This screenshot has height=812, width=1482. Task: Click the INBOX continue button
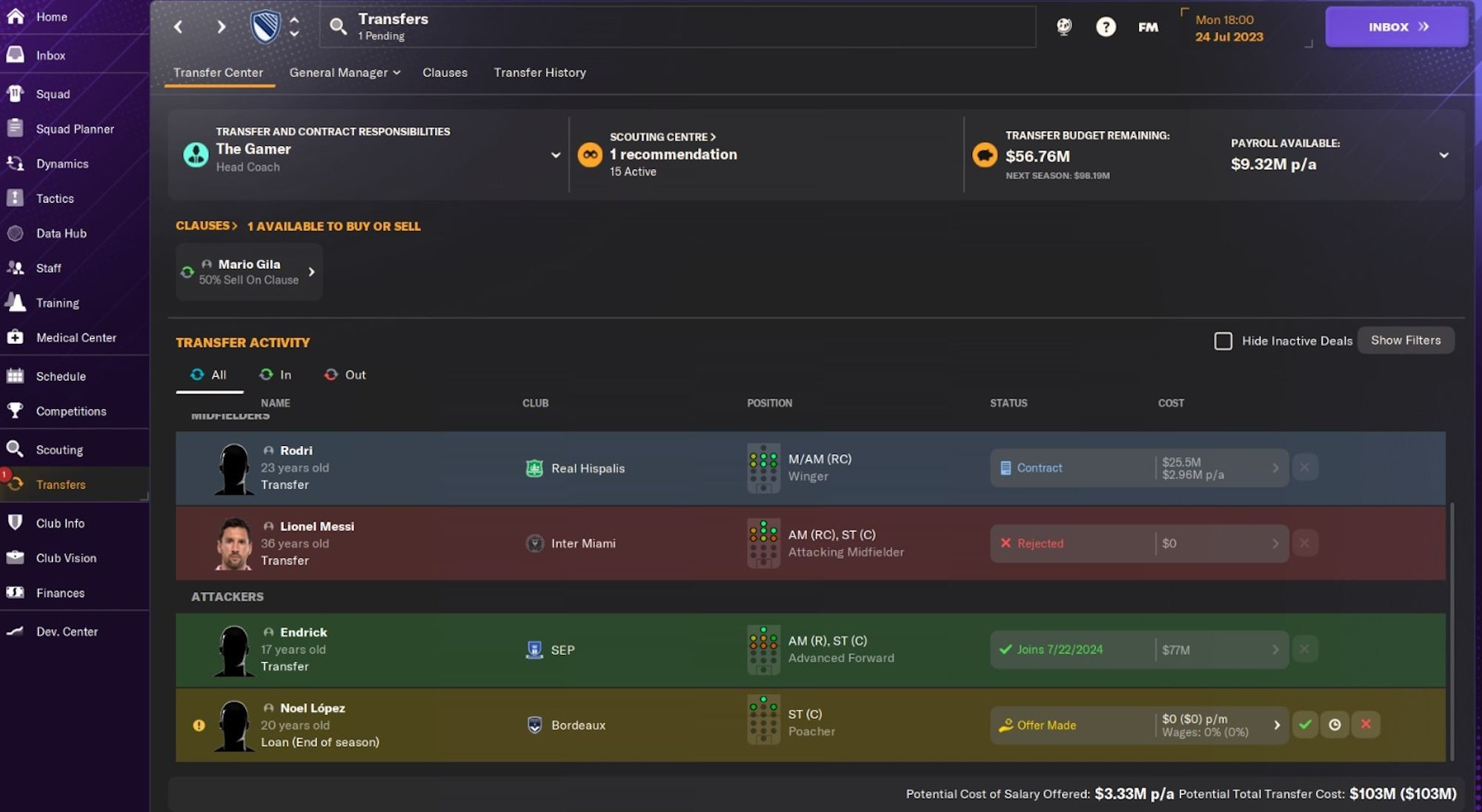tap(1397, 27)
